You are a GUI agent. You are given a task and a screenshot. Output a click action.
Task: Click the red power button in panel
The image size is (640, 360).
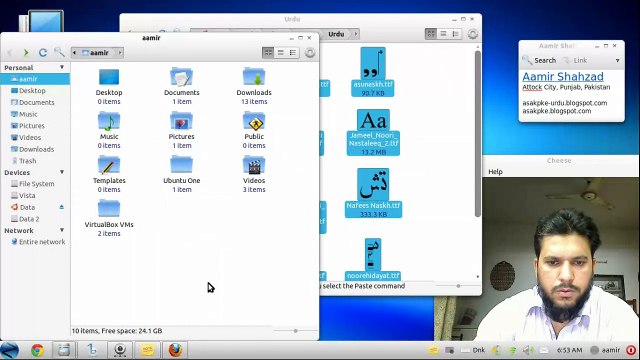click(x=631, y=350)
